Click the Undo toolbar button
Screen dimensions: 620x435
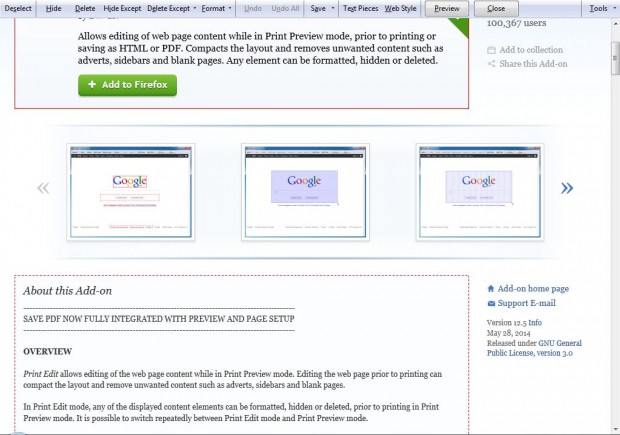(x=253, y=8)
